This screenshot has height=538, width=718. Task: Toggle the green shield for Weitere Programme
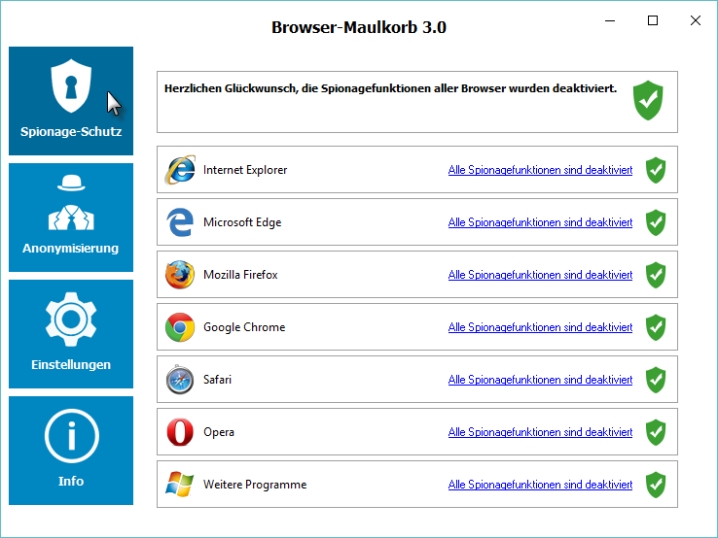point(656,485)
